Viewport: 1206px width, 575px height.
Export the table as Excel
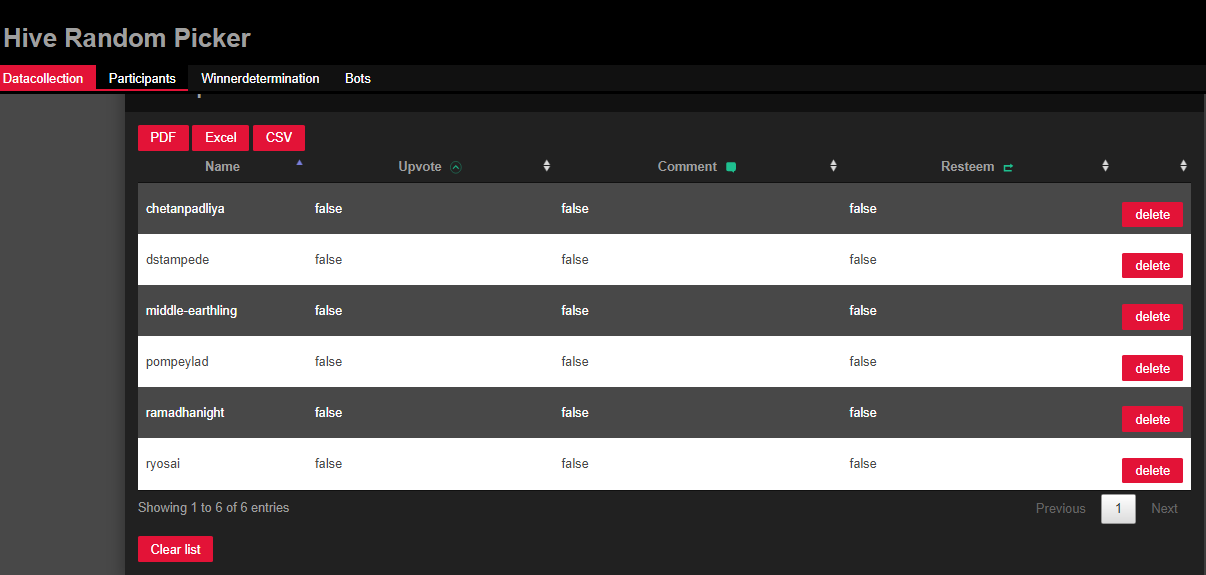tap(221, 138)
